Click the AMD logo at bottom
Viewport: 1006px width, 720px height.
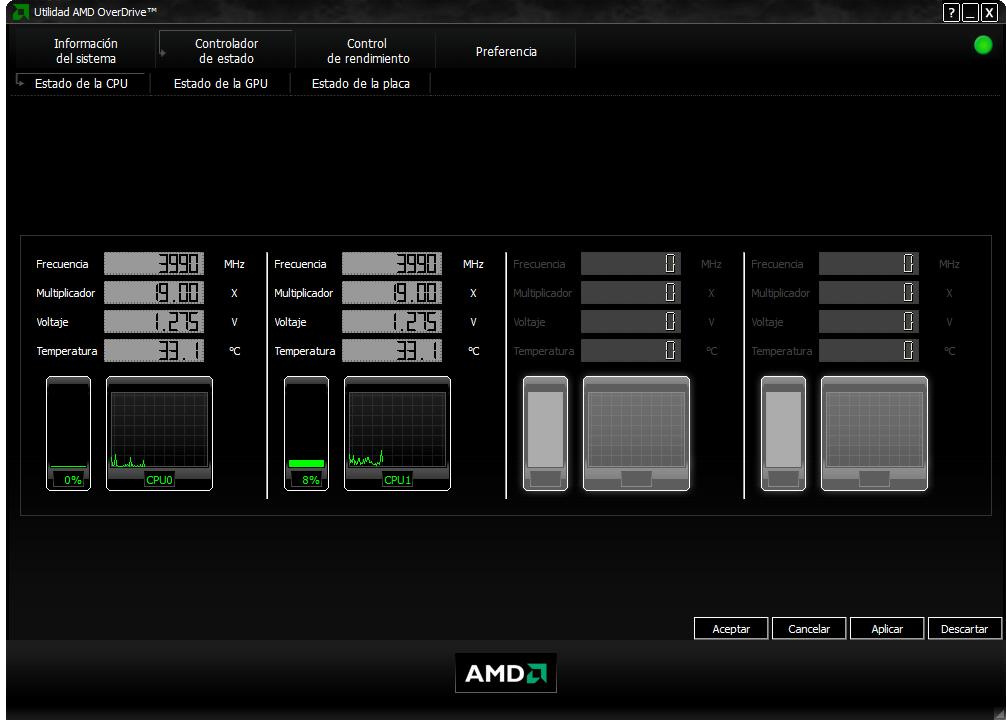[505, 673]
